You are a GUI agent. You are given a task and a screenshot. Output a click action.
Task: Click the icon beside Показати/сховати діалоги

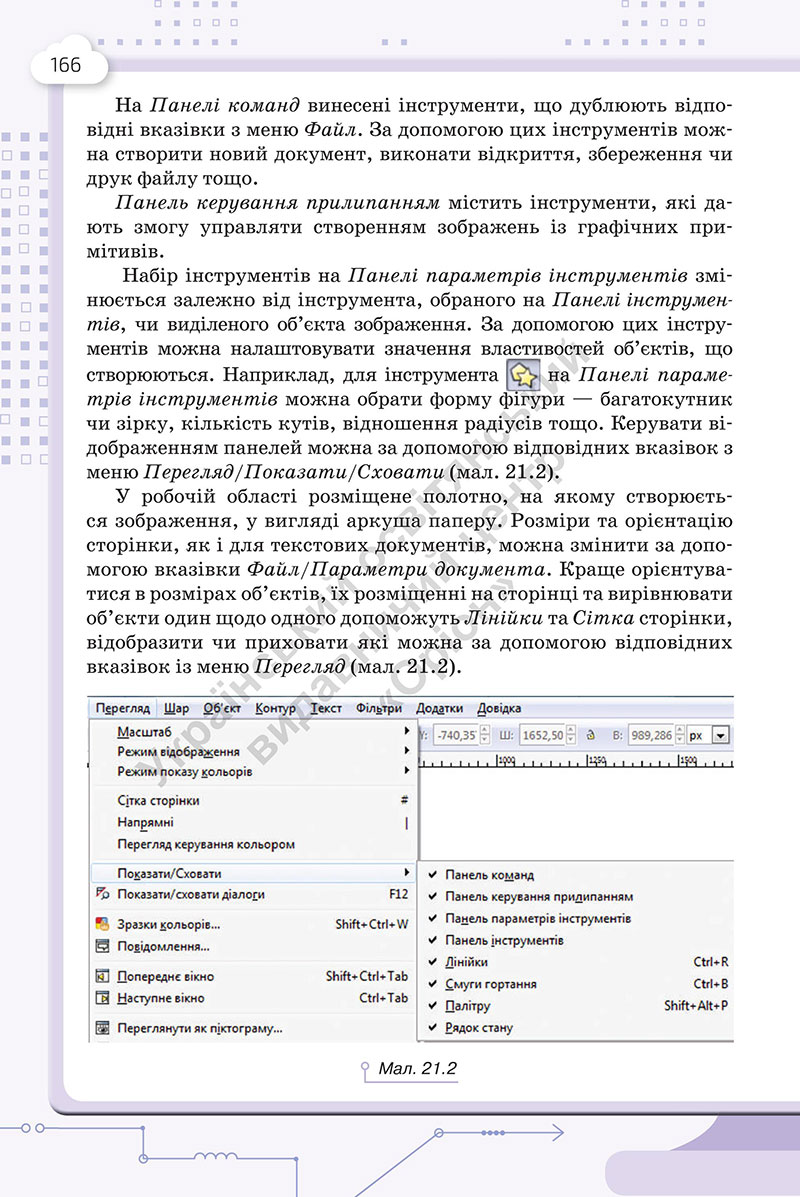coord(102,894)
